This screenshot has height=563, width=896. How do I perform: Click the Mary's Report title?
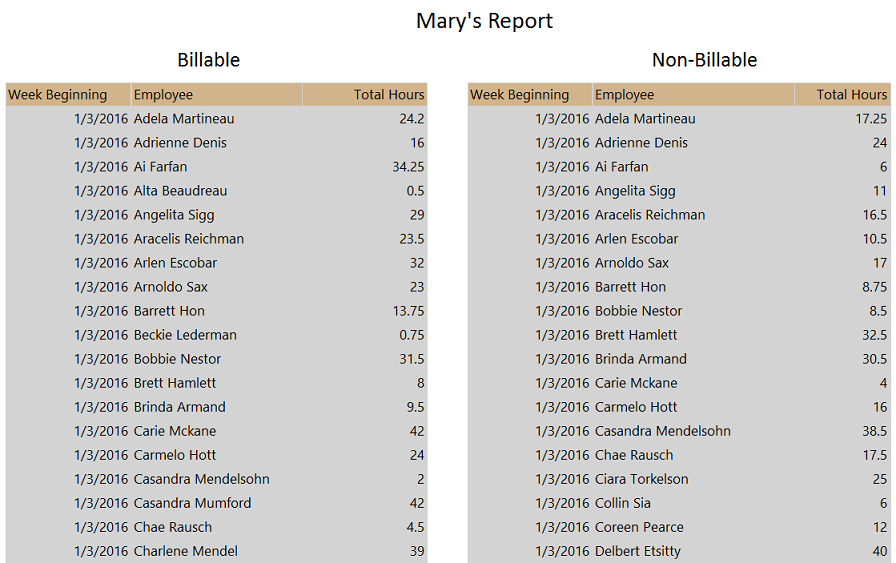tap(484, 21)
